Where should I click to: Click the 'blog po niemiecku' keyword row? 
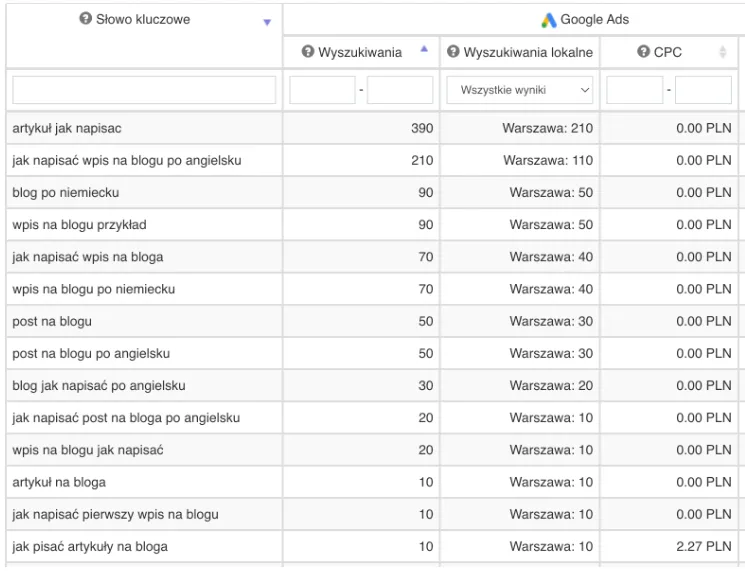click(x=66, y=192)
